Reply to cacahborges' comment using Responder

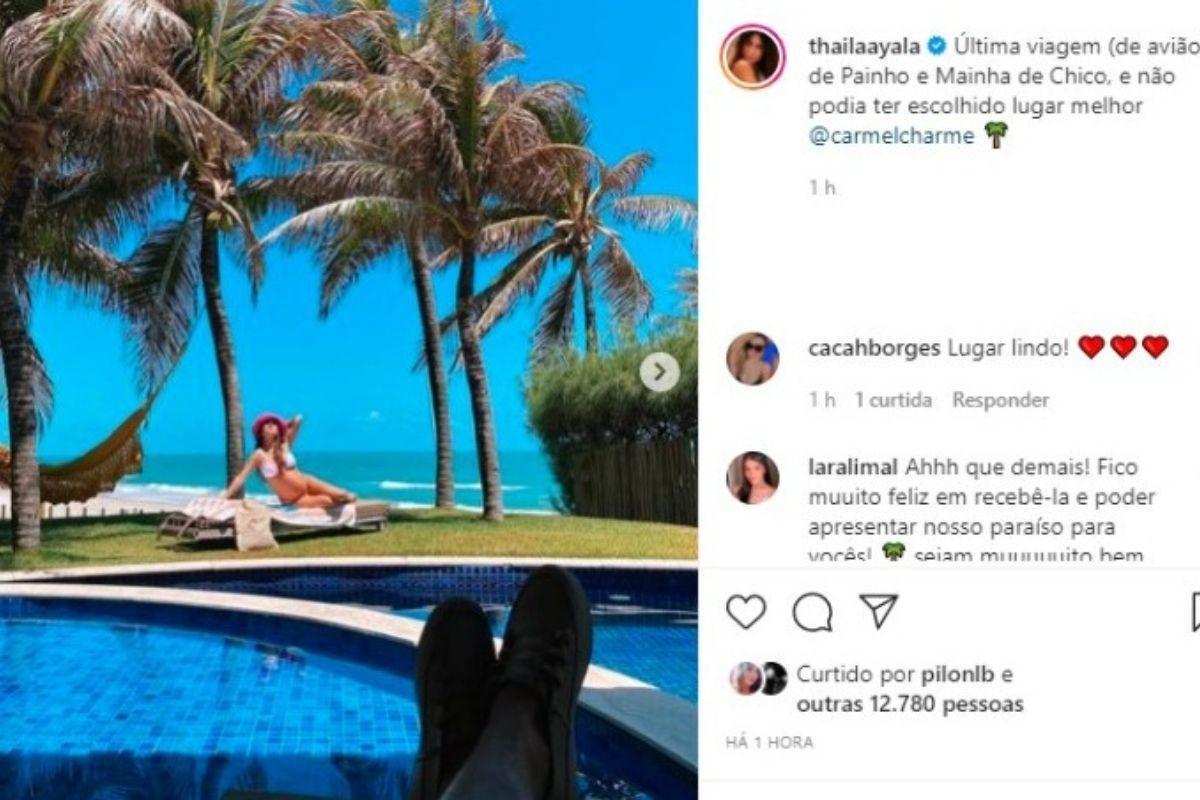coord(1000,400)
